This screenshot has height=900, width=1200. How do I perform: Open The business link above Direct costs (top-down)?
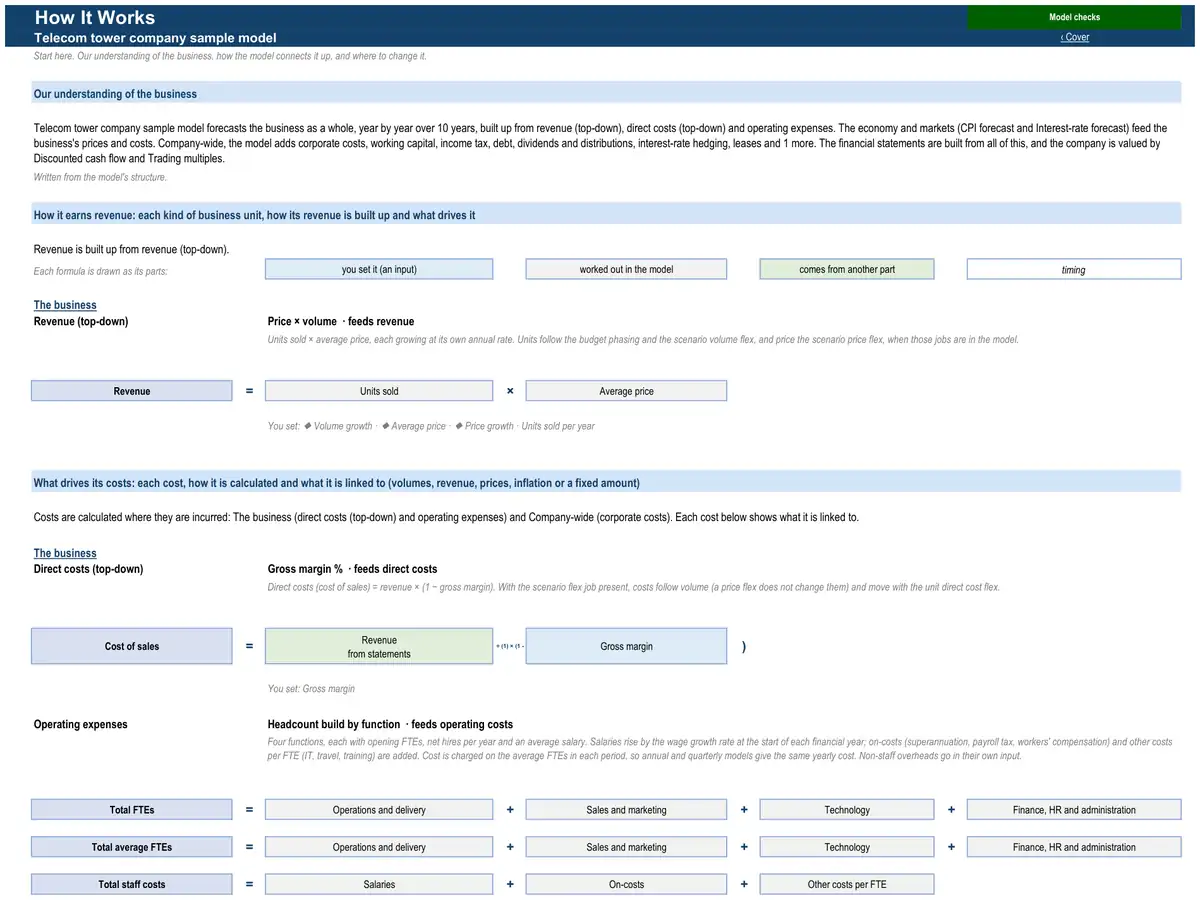65,553
